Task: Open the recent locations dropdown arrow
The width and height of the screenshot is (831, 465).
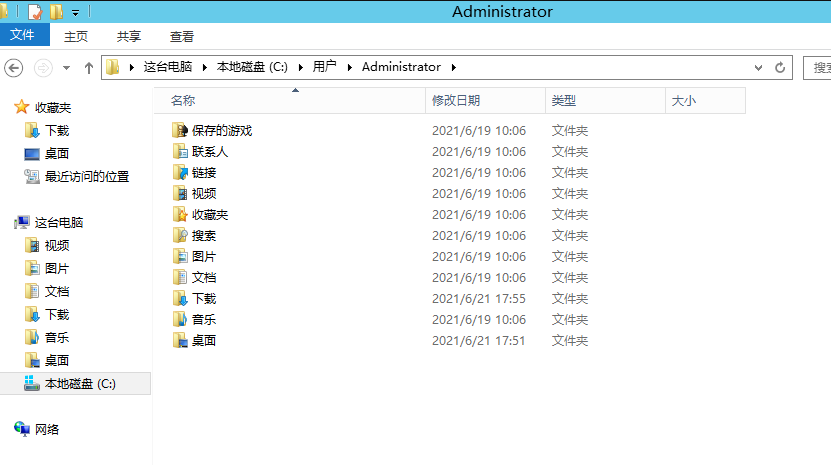Action: pos(67,67)
